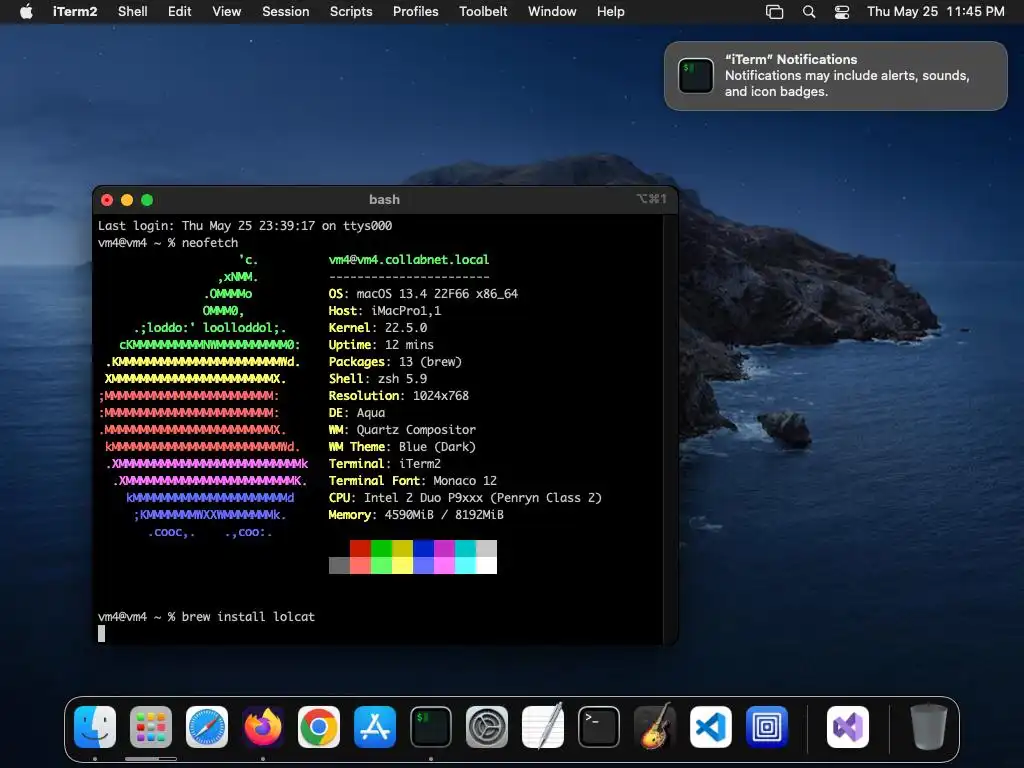This screenshot has width=1024, height=768.
Task: Open the Profiles menu
Action: [x=415, y=12]
